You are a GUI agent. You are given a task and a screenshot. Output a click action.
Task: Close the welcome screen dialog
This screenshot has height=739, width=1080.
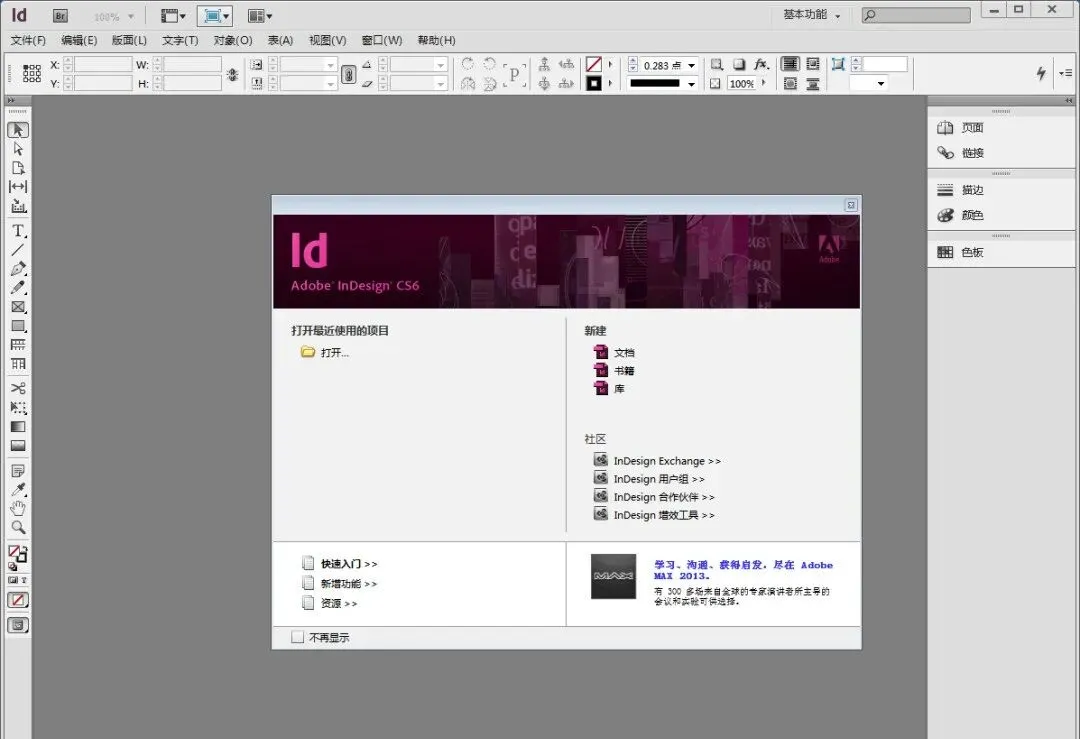tap(851, 205)
